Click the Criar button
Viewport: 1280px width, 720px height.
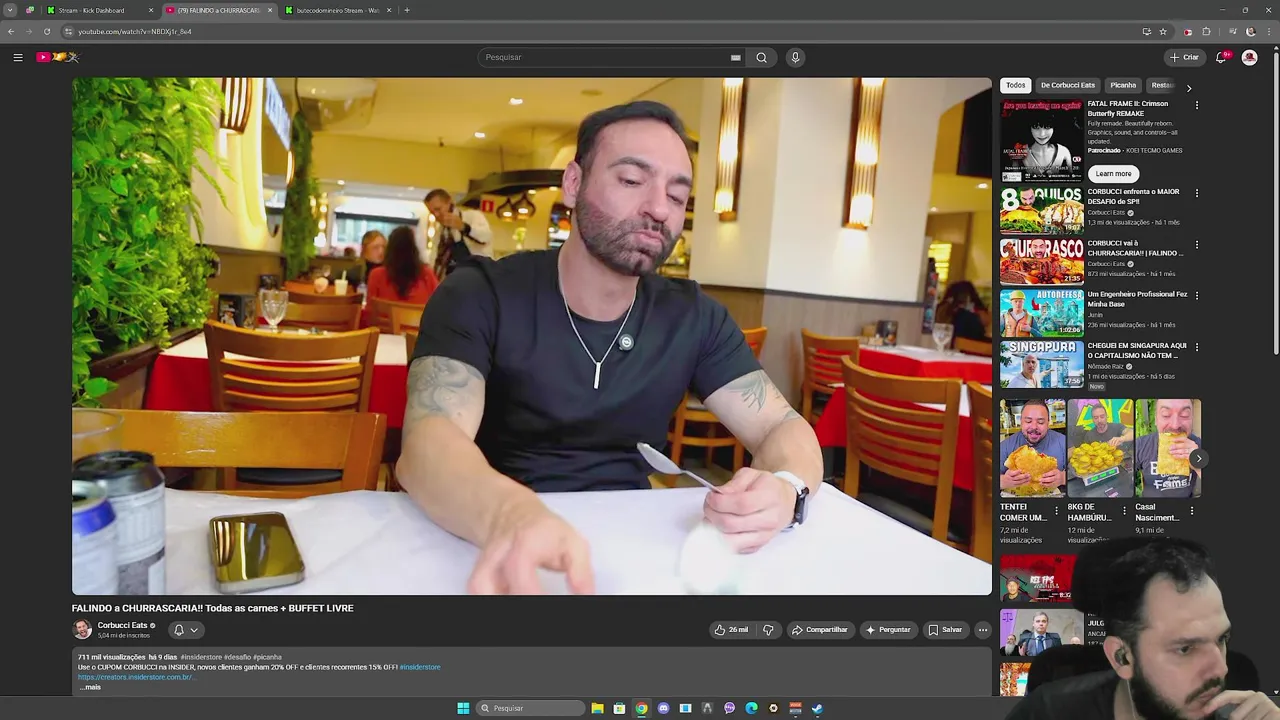pos(1184,57)
